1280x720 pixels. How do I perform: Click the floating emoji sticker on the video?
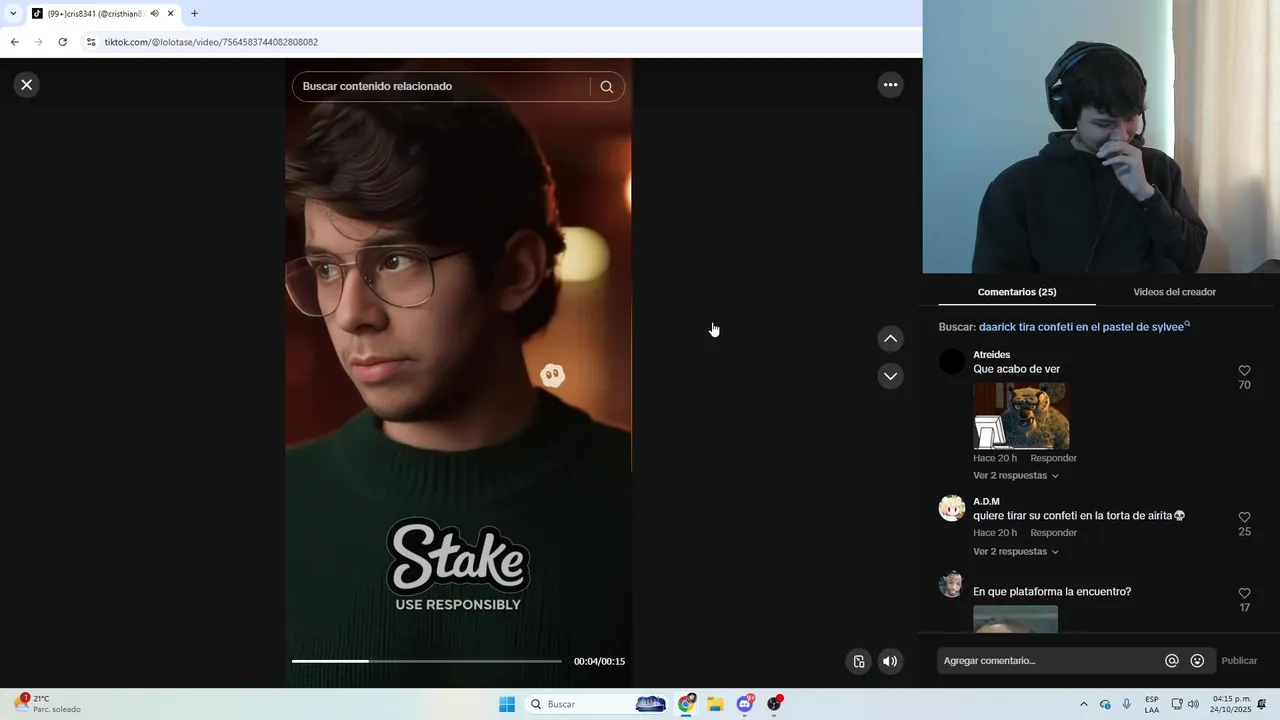point(552,375)
